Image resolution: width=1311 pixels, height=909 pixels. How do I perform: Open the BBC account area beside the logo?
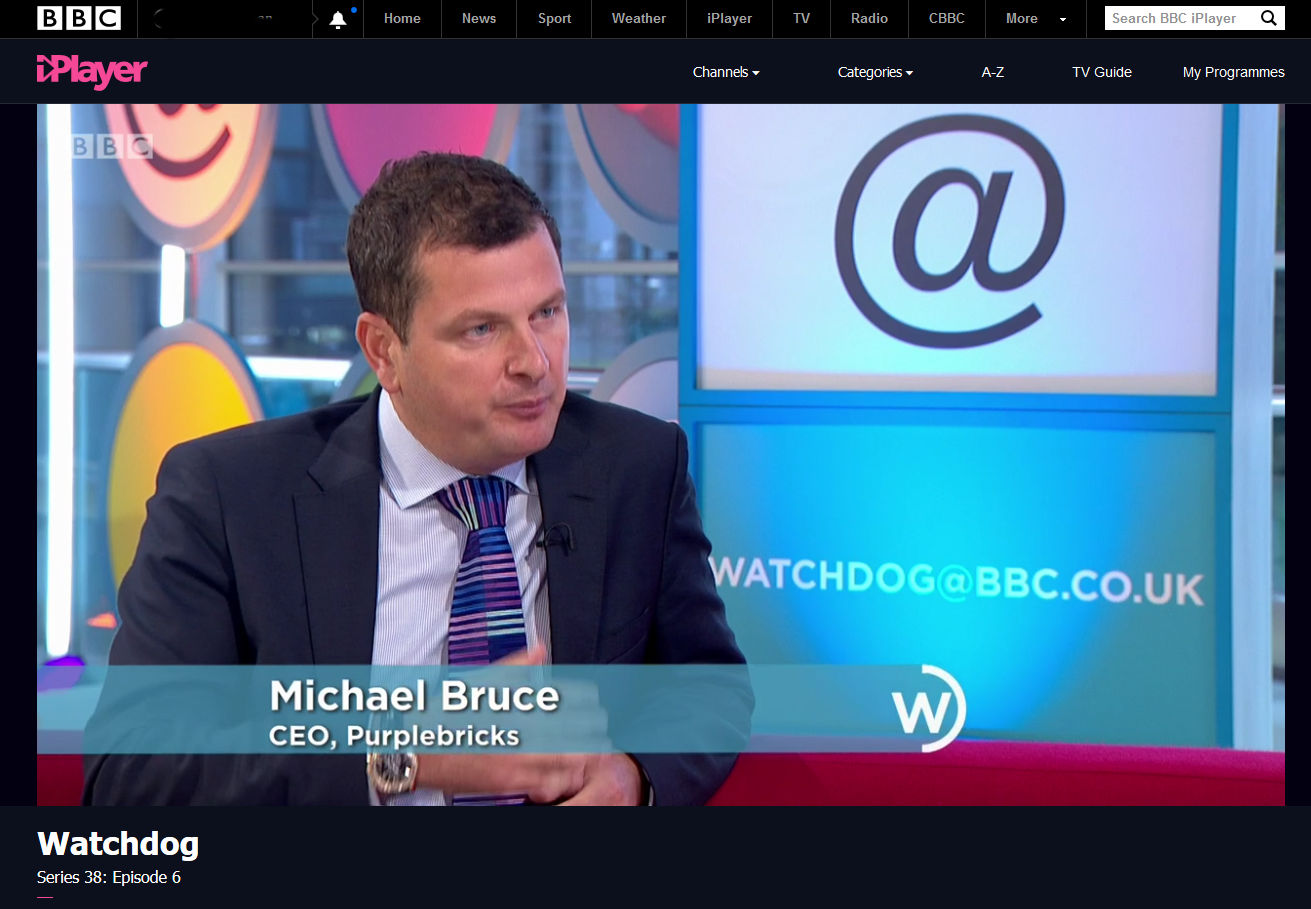225,19
